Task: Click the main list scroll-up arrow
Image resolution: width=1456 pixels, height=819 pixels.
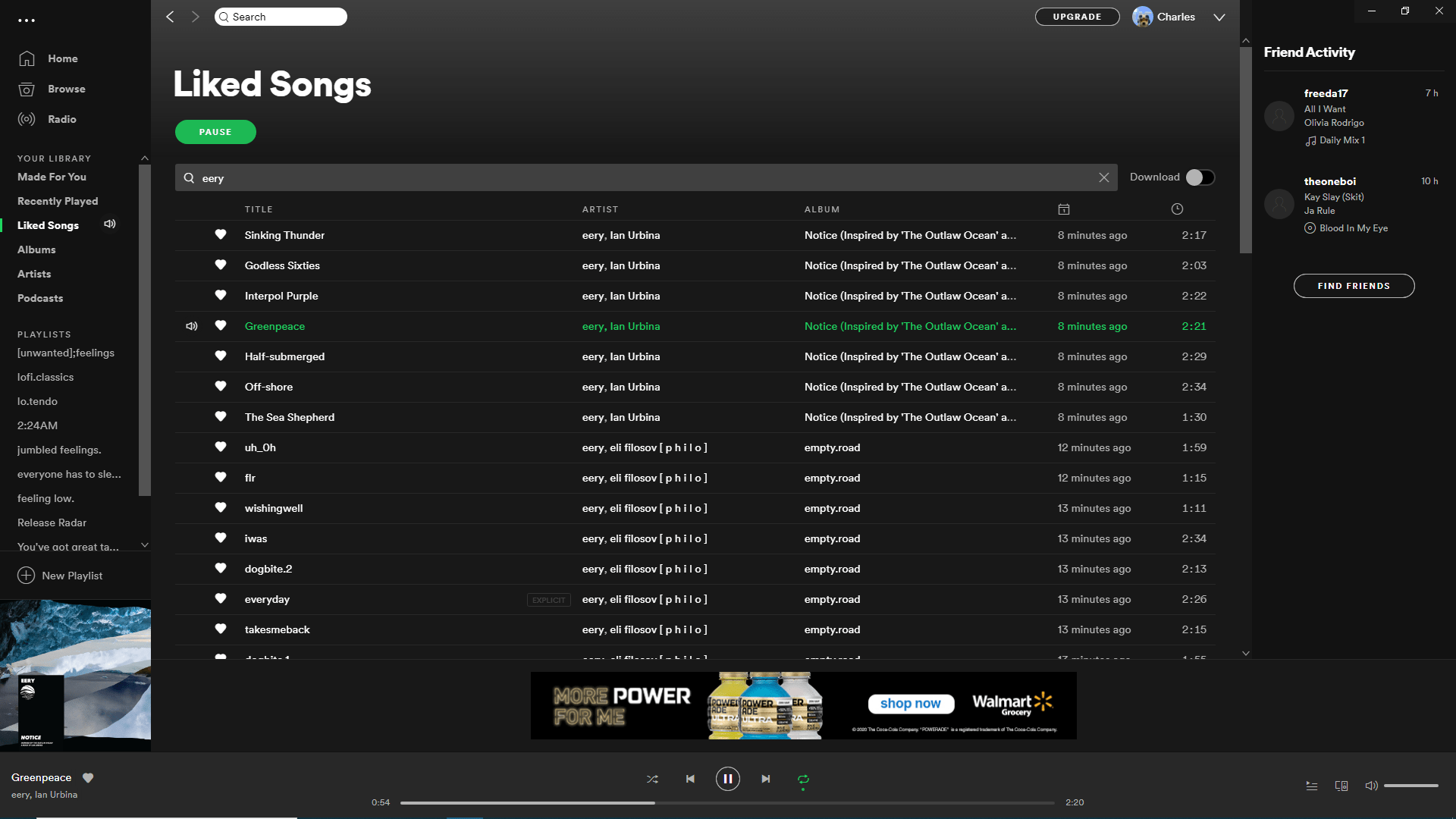Action: pos(1246,41)
